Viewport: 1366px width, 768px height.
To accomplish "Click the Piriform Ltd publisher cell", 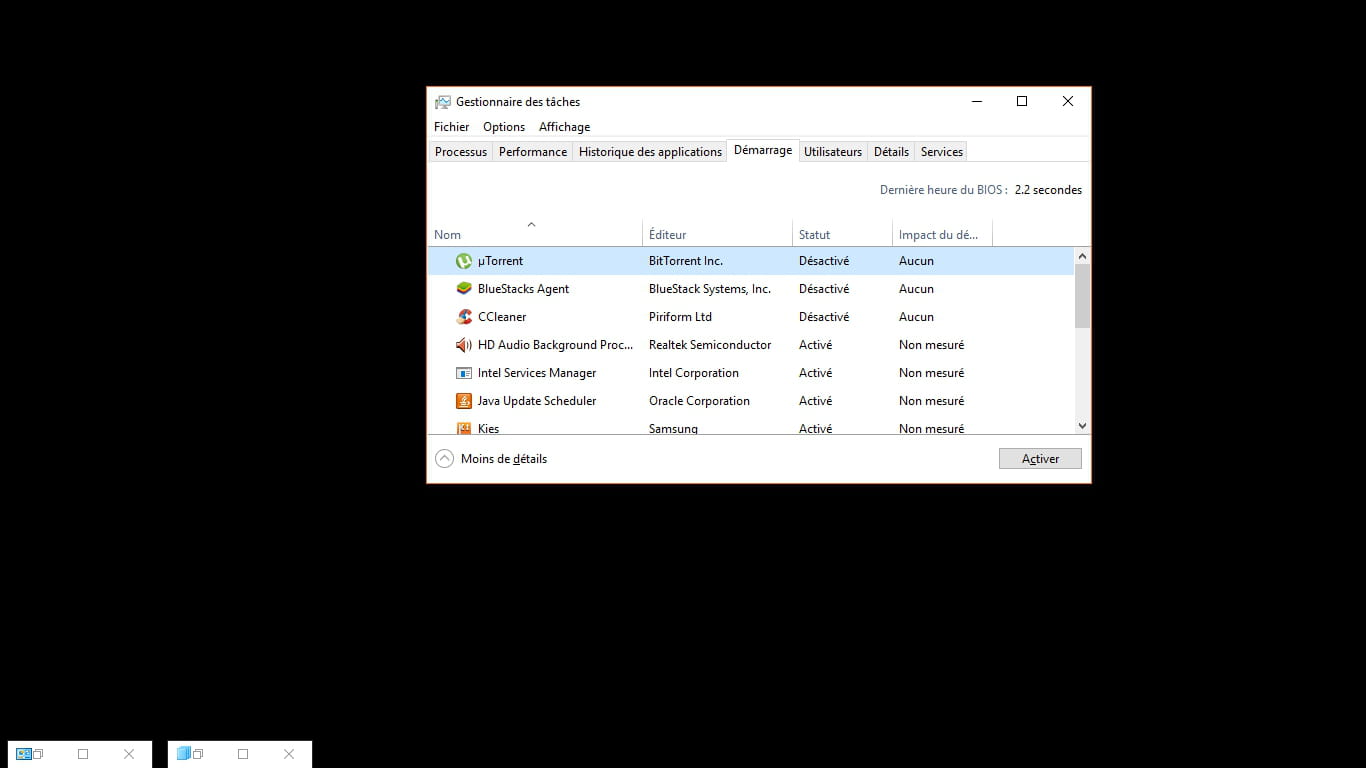I will 680,317.
